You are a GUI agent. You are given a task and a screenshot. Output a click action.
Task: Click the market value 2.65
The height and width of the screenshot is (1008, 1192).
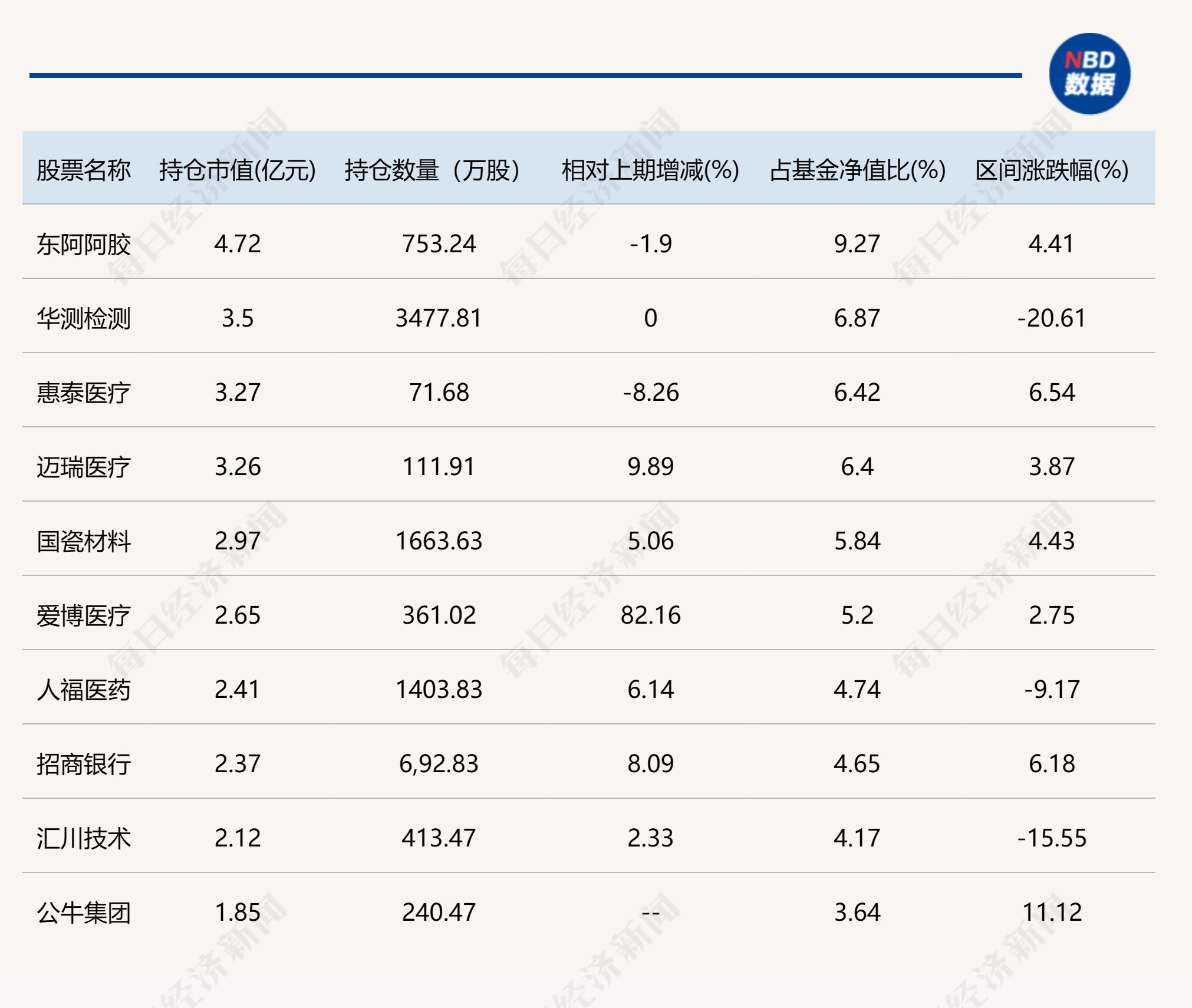point(238,615)
